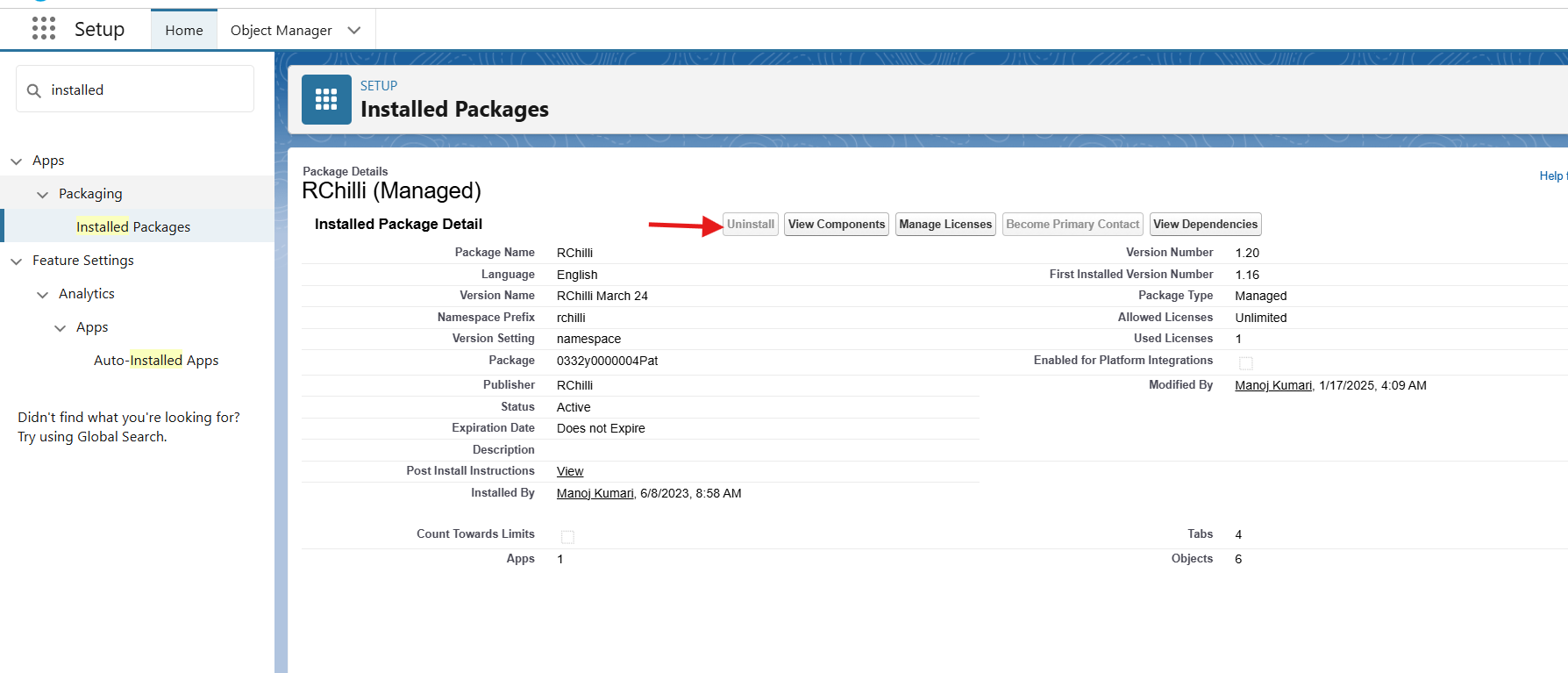Click the Installed Packages header icon
The image size is (1568, 673).
326,99
